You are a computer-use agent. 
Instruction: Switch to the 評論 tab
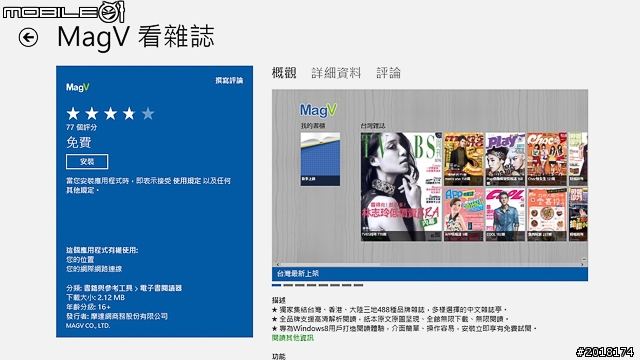(389, 73)
